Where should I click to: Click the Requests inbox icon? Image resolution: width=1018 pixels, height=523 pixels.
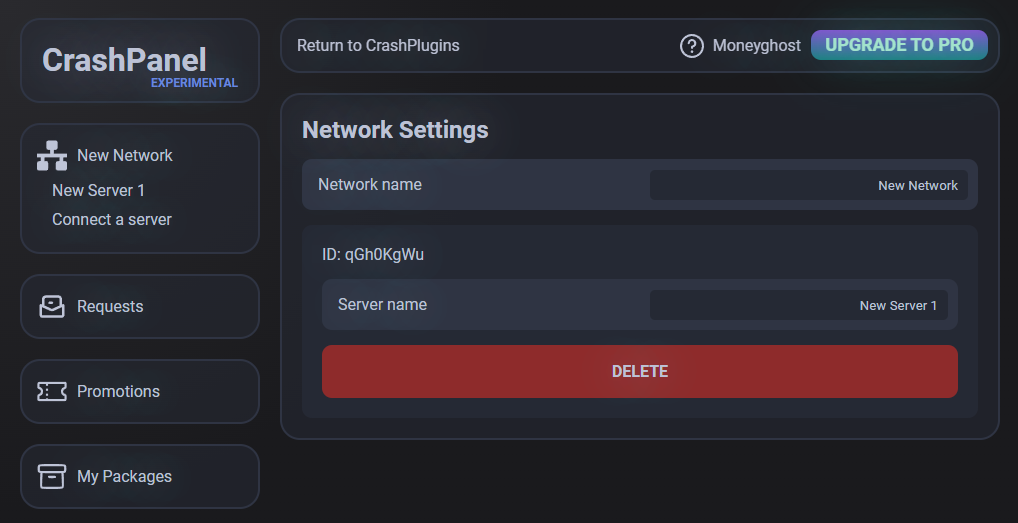52,307
